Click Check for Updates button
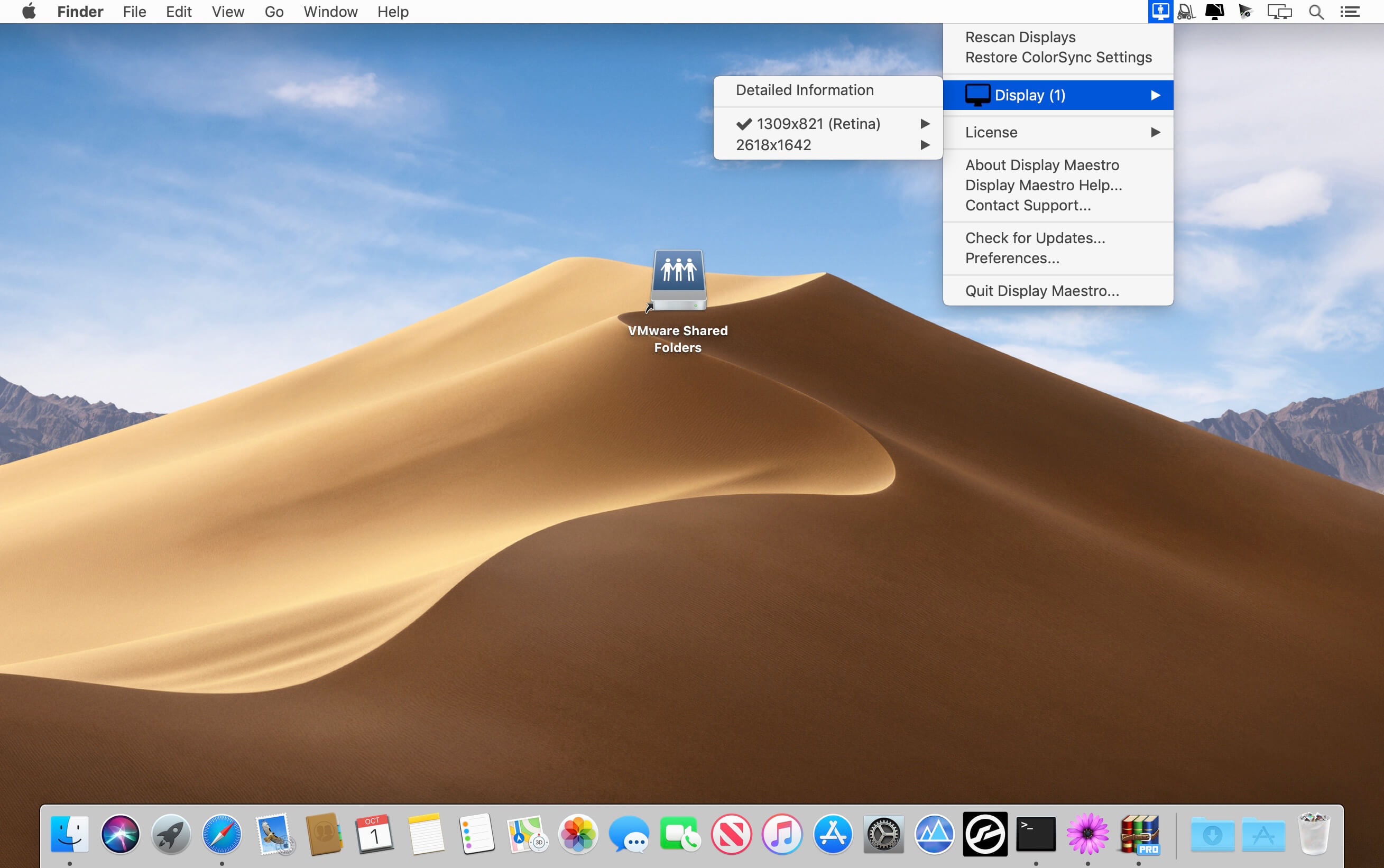 coord(1035,238)
